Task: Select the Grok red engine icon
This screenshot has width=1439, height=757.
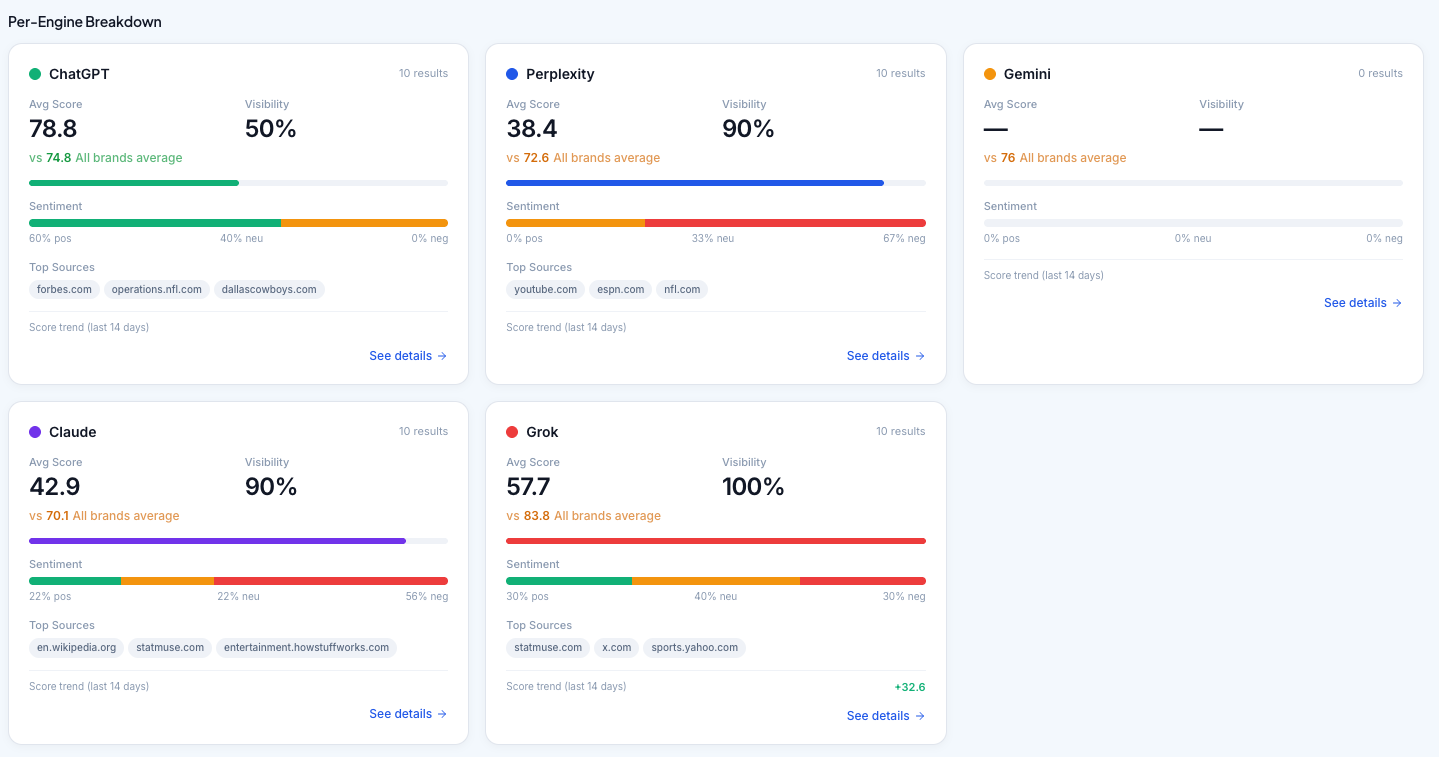Action: click(x=513, y=431)
